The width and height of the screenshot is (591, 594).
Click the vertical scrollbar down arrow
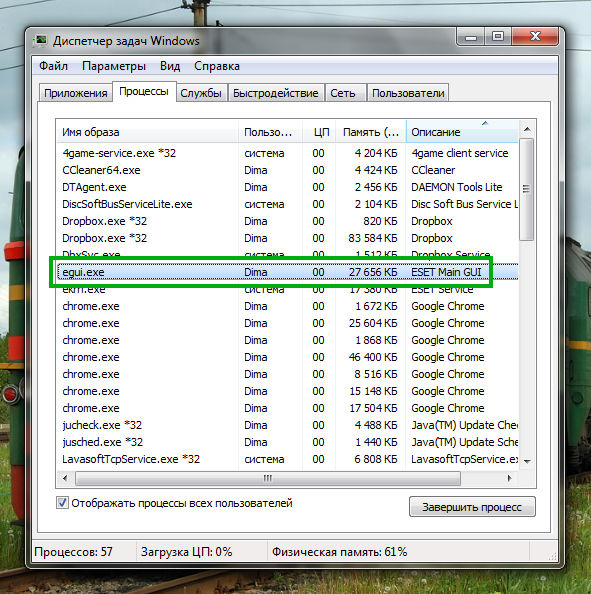pyautogui.click(x=527, y=461)
